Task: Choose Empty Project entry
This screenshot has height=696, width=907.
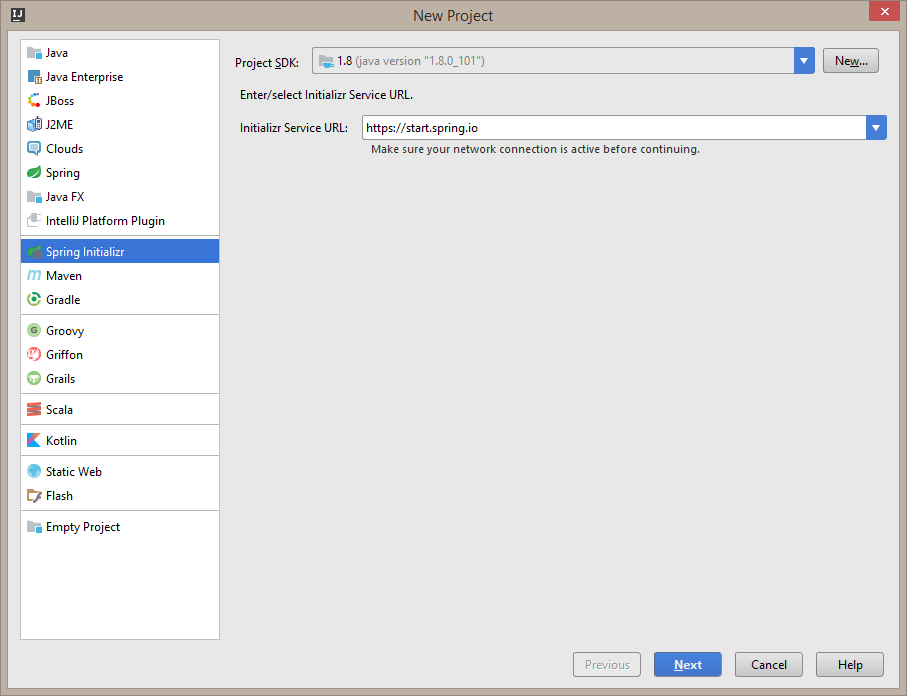Action: tap(120, 527)
